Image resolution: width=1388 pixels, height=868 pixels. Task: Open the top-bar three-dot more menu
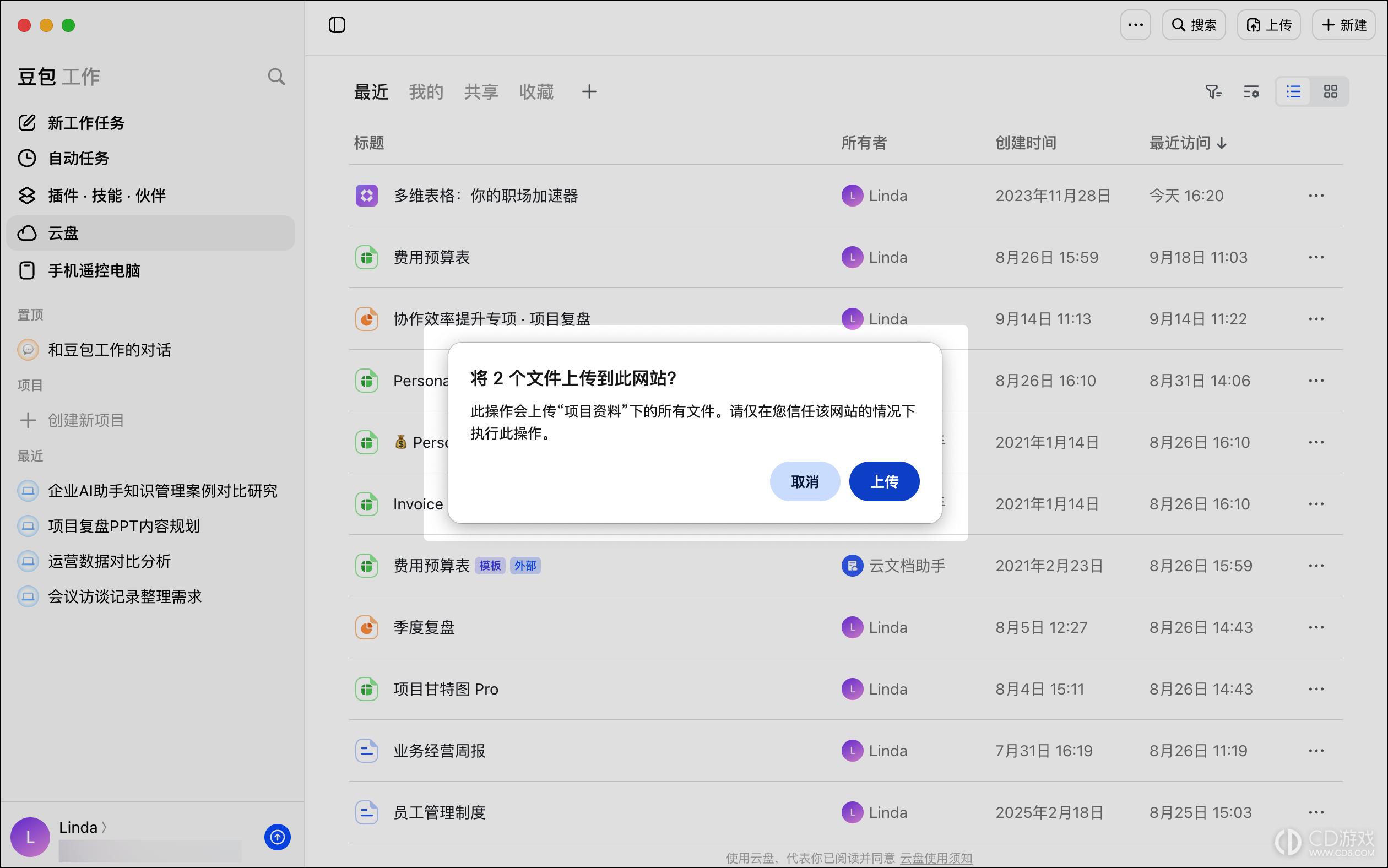(1135, 25)
